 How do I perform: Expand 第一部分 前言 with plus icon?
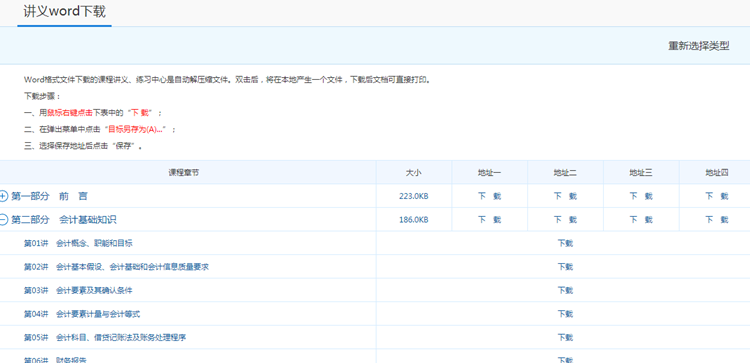coord(3,196)
